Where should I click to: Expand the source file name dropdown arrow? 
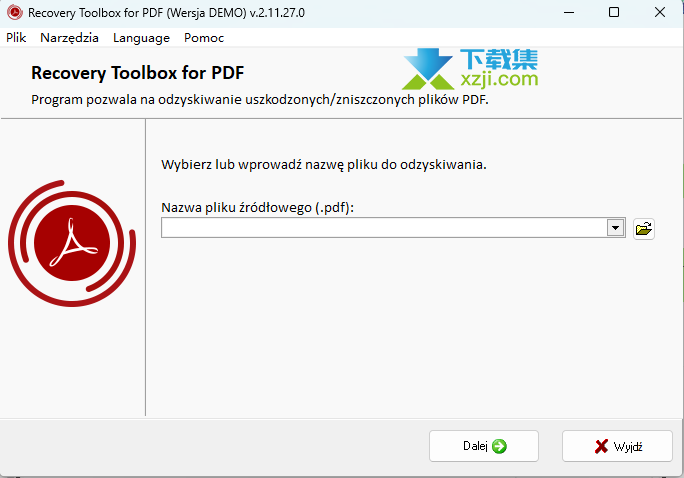[x=616, y=228]
